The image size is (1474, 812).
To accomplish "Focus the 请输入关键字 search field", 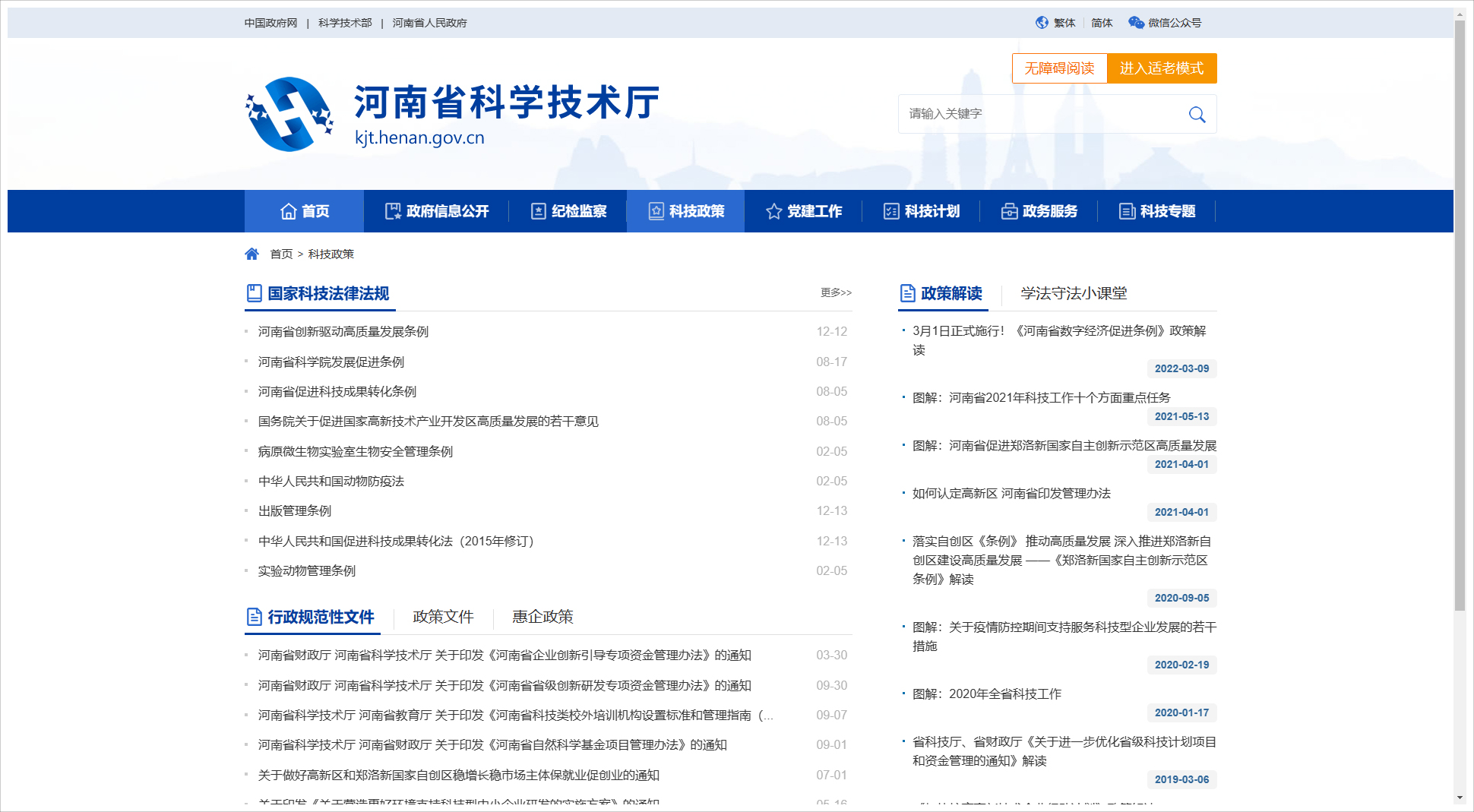I will 1041,114.
